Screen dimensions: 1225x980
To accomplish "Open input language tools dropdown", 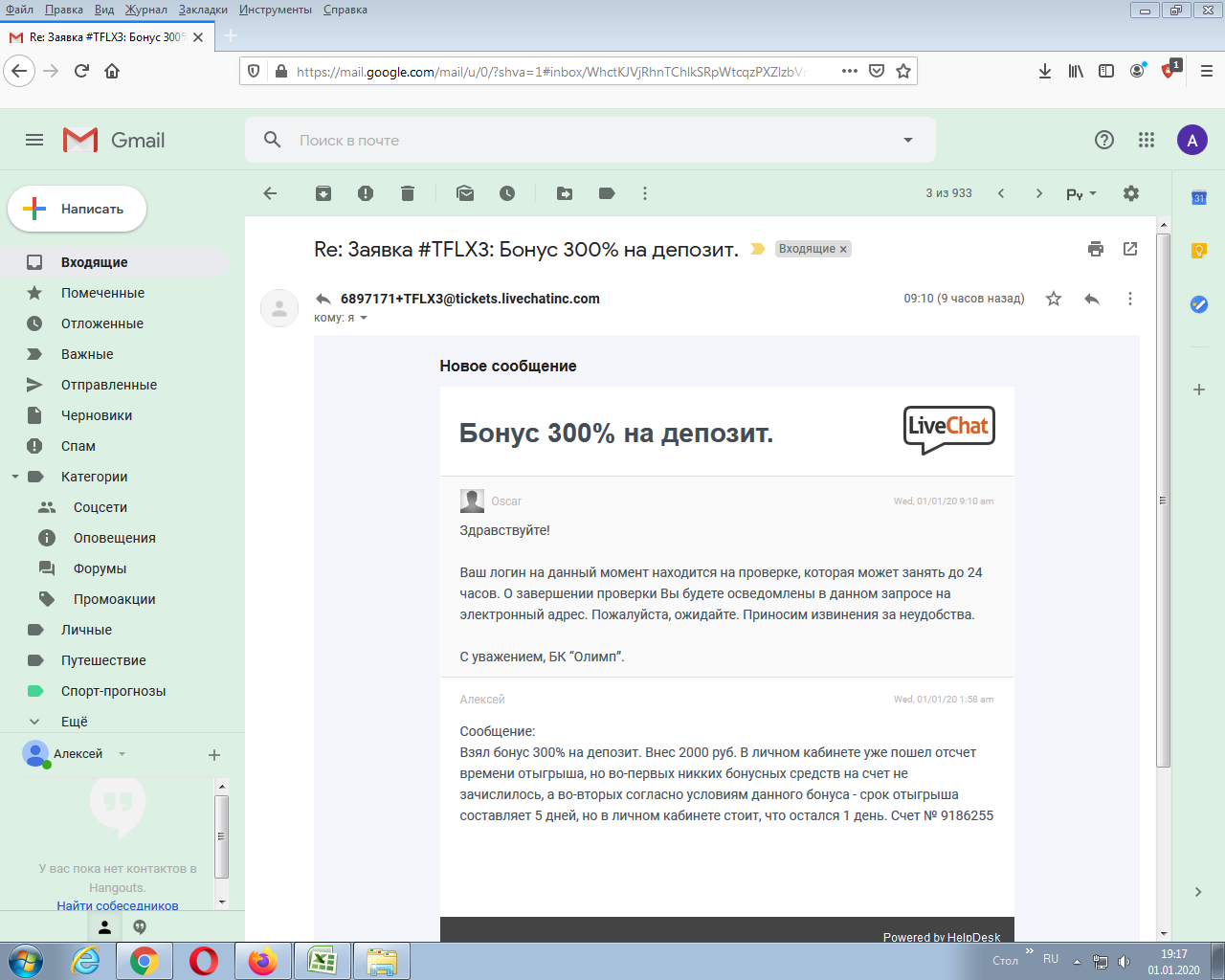I will [x=1081, y=194].
